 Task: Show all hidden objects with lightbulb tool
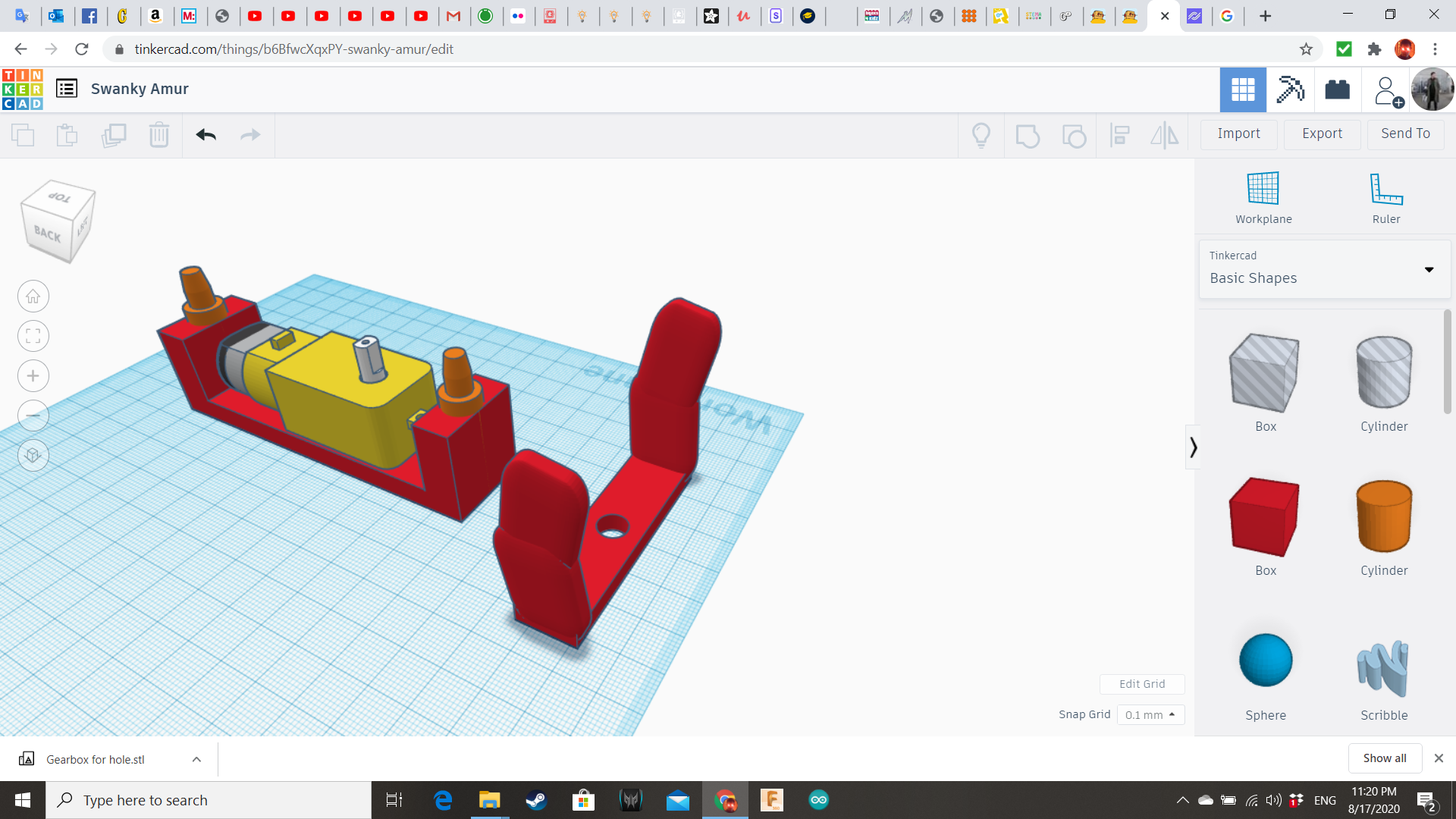[x=981, y=135]
